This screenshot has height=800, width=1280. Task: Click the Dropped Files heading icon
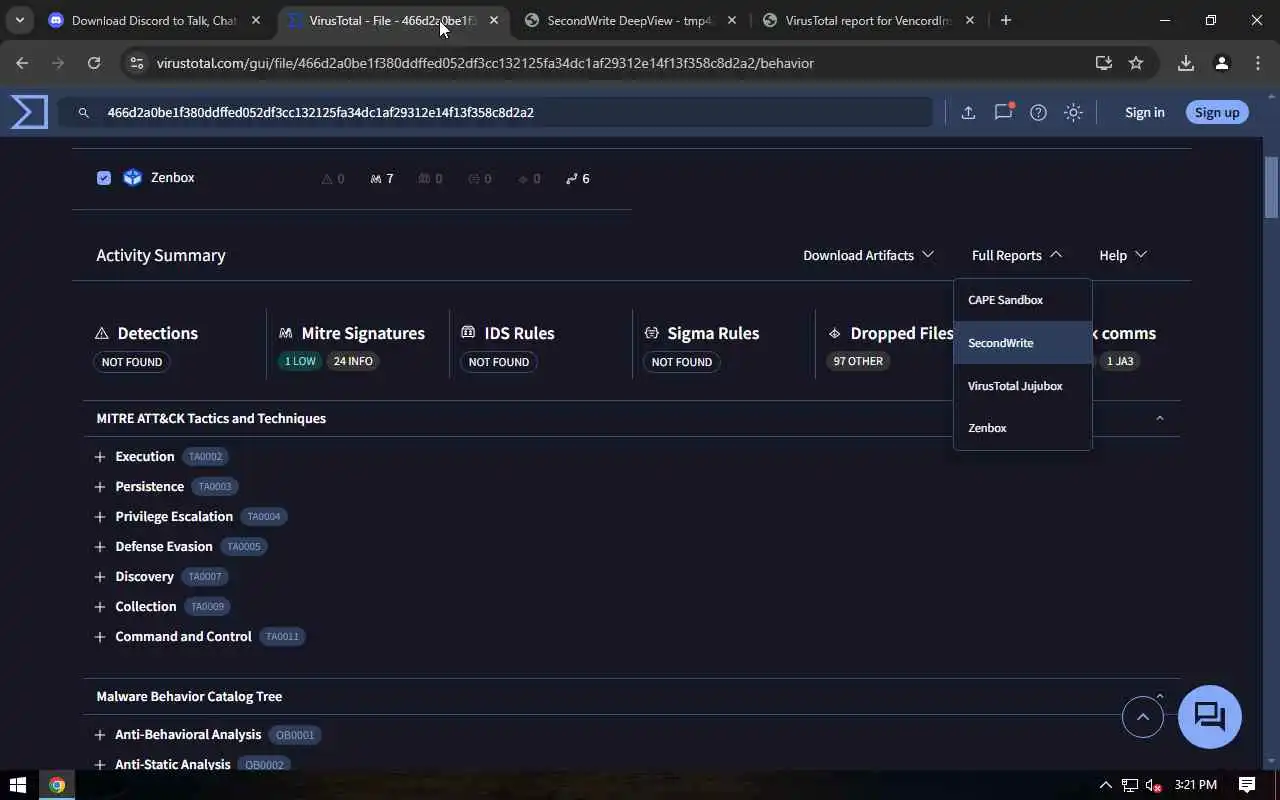coord(835,333)
